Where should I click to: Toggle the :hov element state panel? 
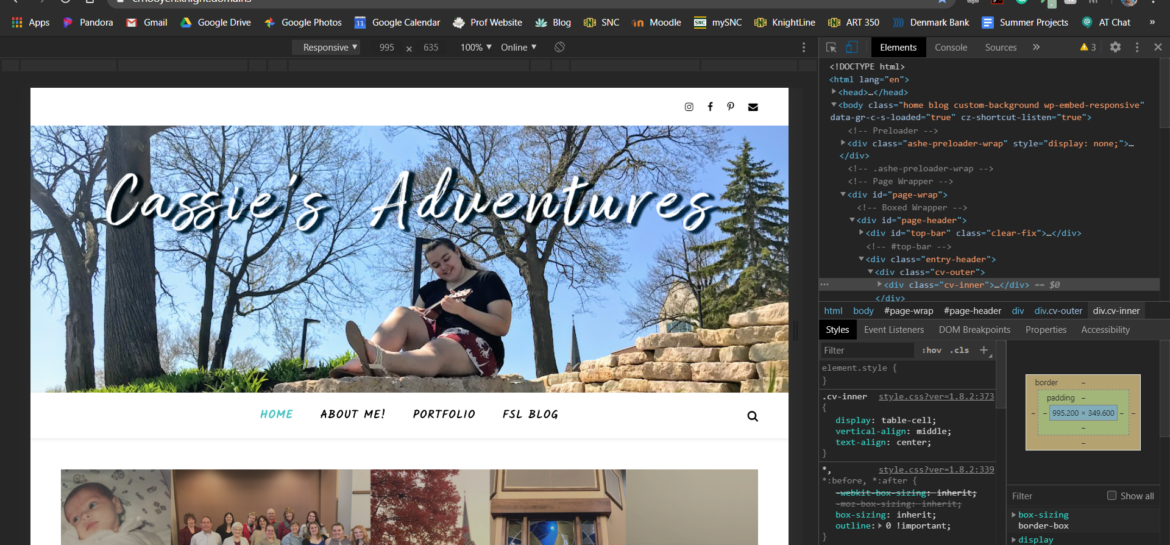click(x=931, y=351)
